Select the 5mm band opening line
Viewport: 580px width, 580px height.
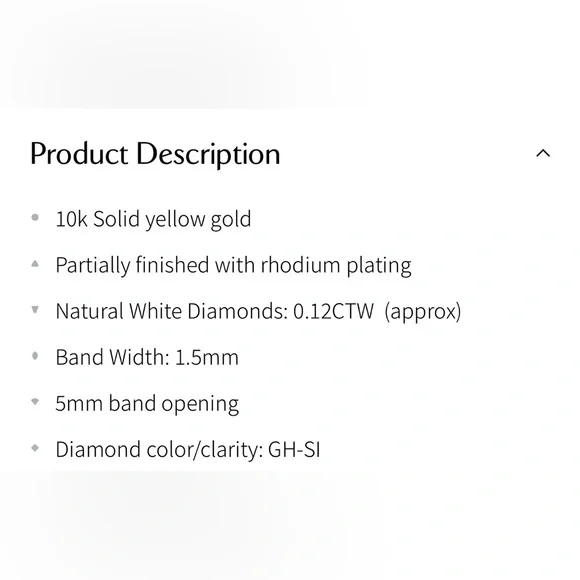point(147,404)
